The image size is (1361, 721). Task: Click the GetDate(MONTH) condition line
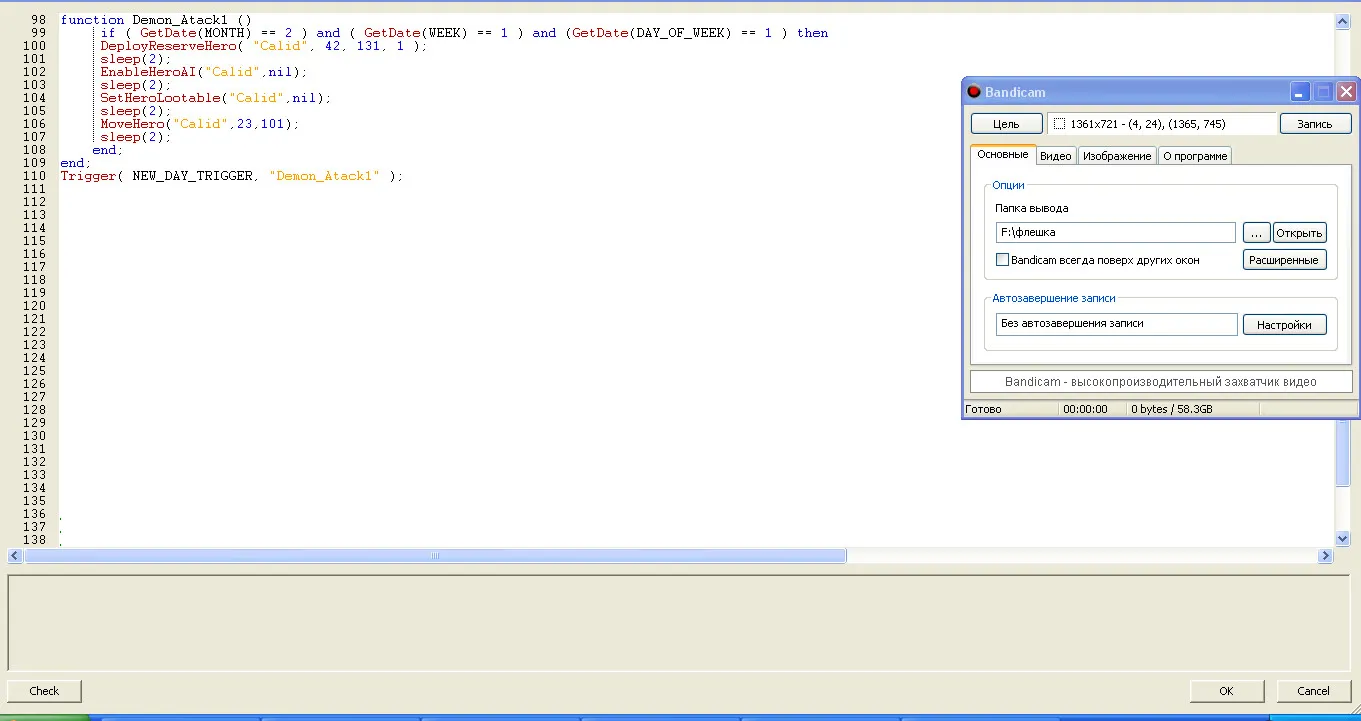[464, 33]
